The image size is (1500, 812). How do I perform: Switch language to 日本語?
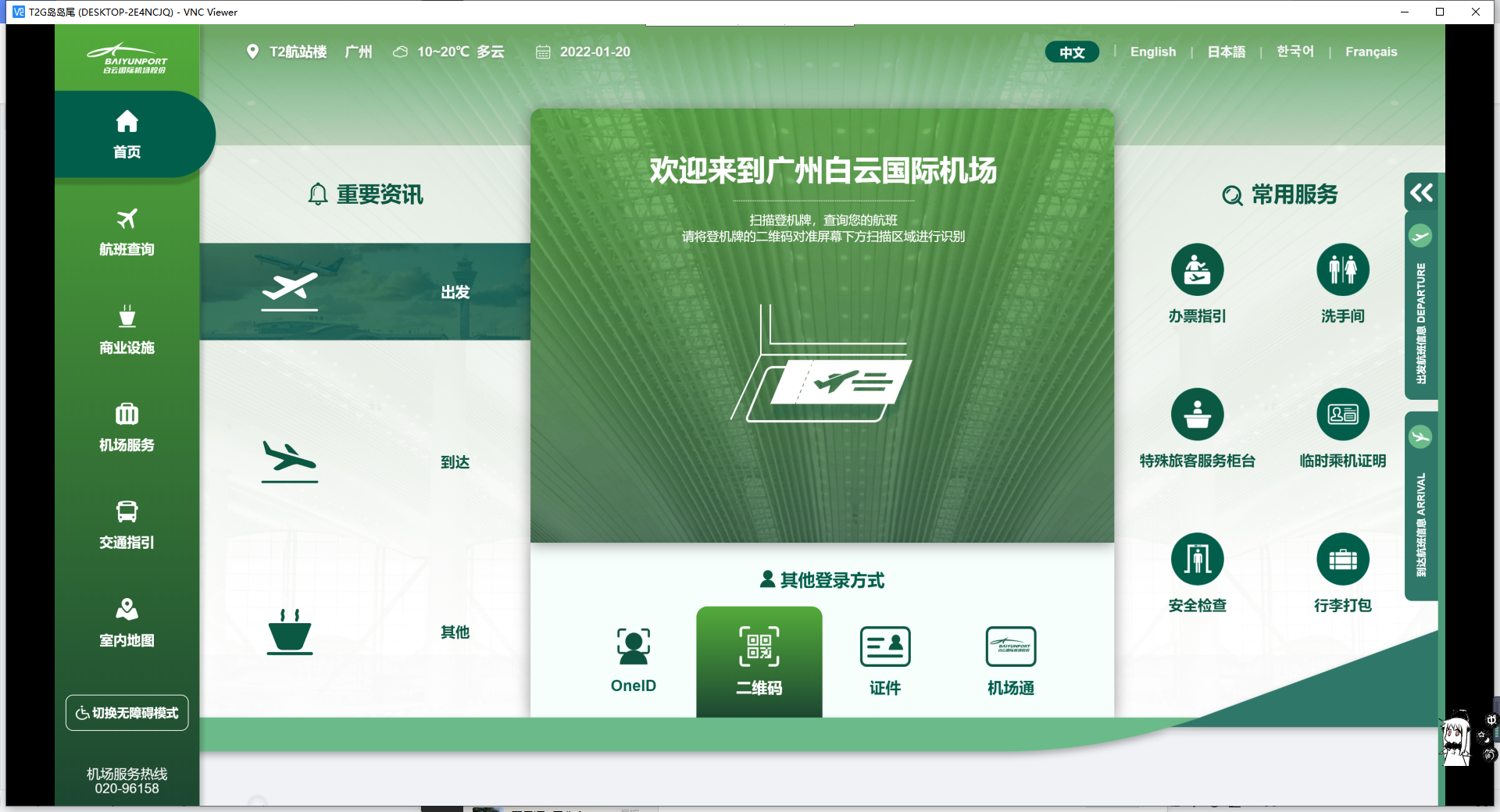click(x=1226, y=52)
